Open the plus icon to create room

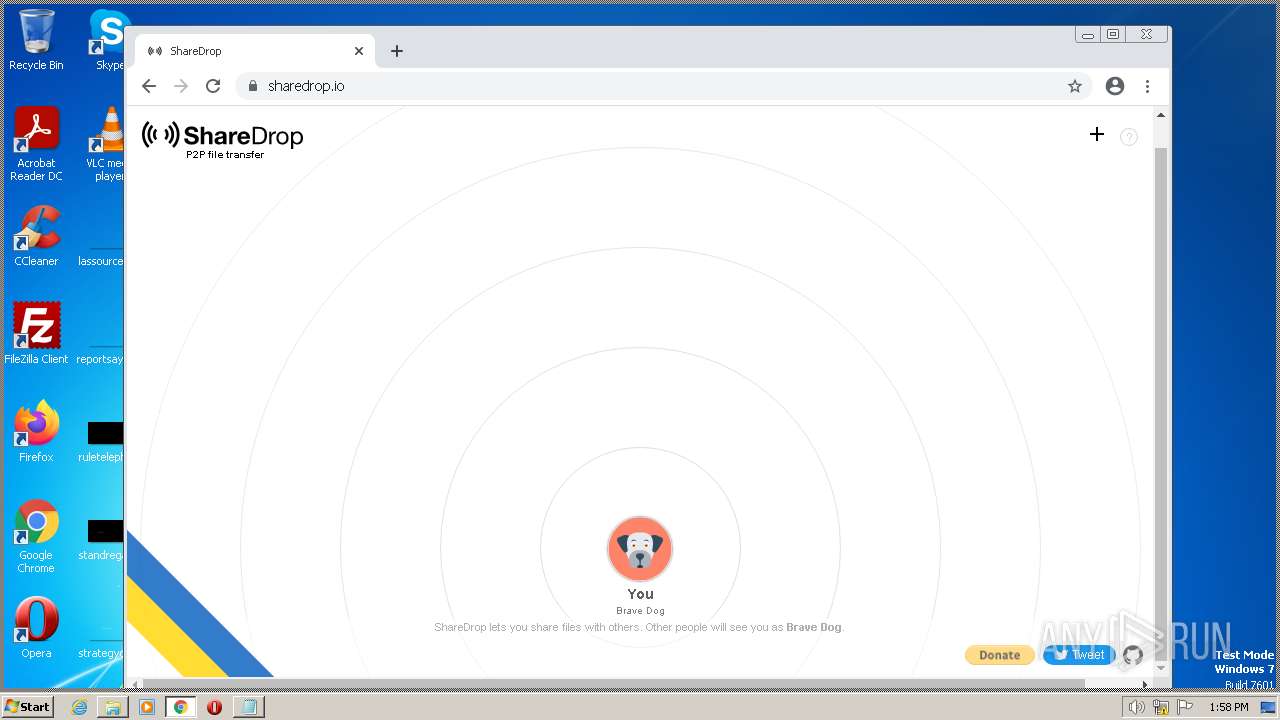[1097, 134]
